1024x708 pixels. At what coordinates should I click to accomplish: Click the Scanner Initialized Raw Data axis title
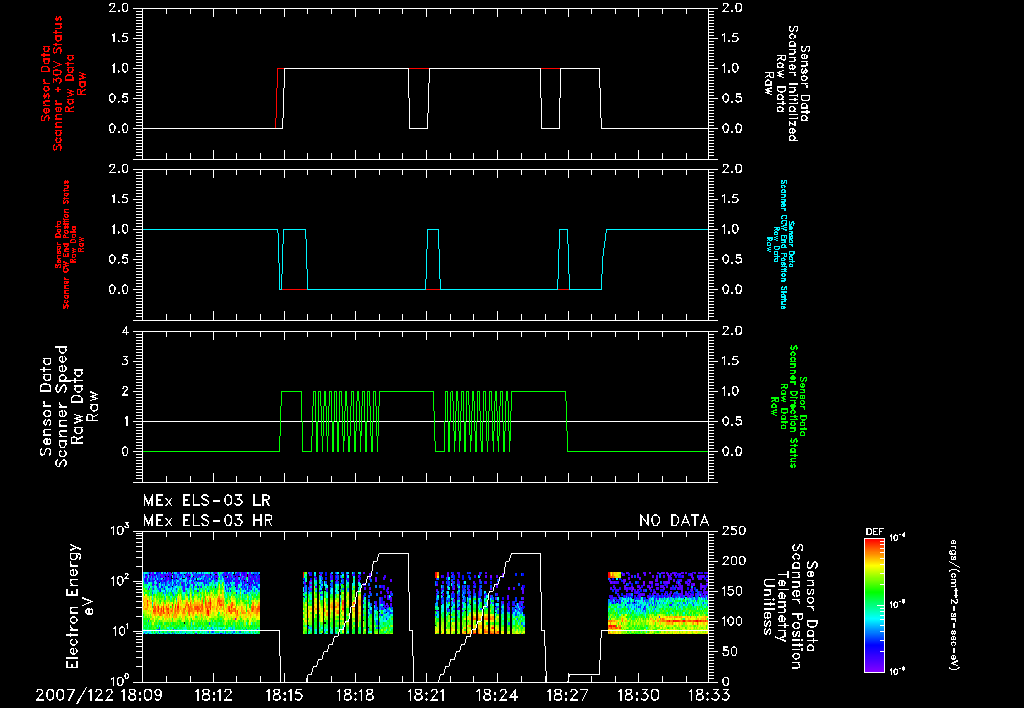[787, 84]
